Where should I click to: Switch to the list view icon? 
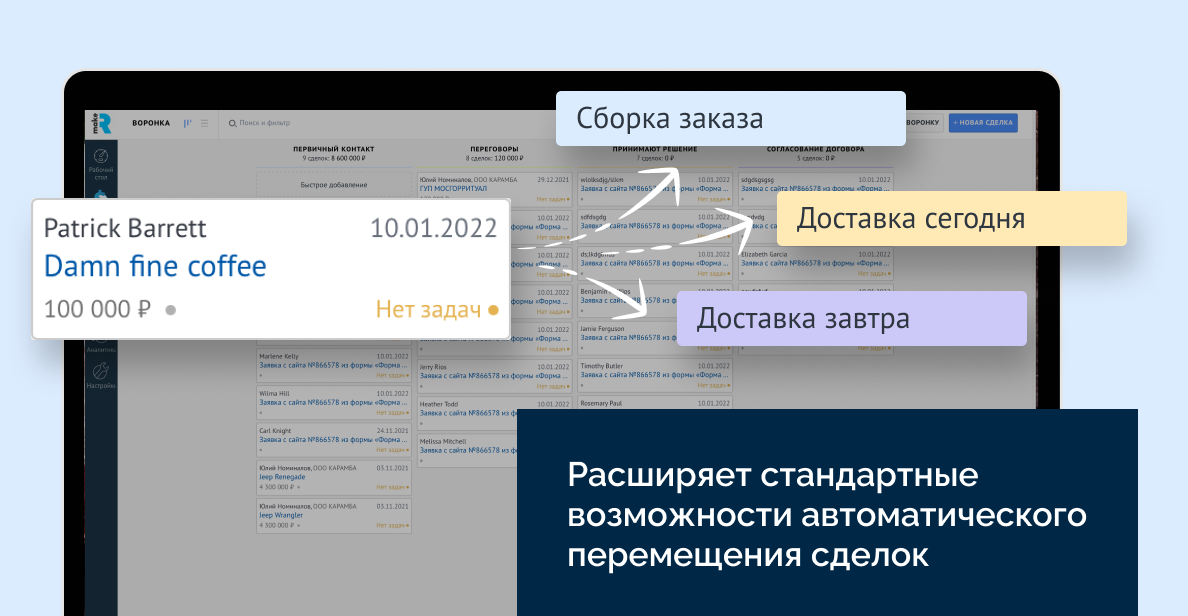click(205, 123)
